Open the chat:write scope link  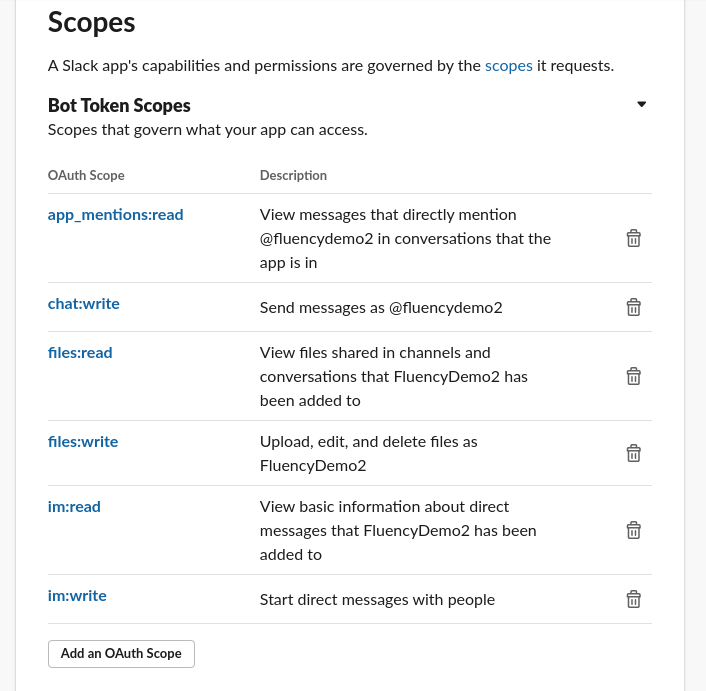point(84,304)
